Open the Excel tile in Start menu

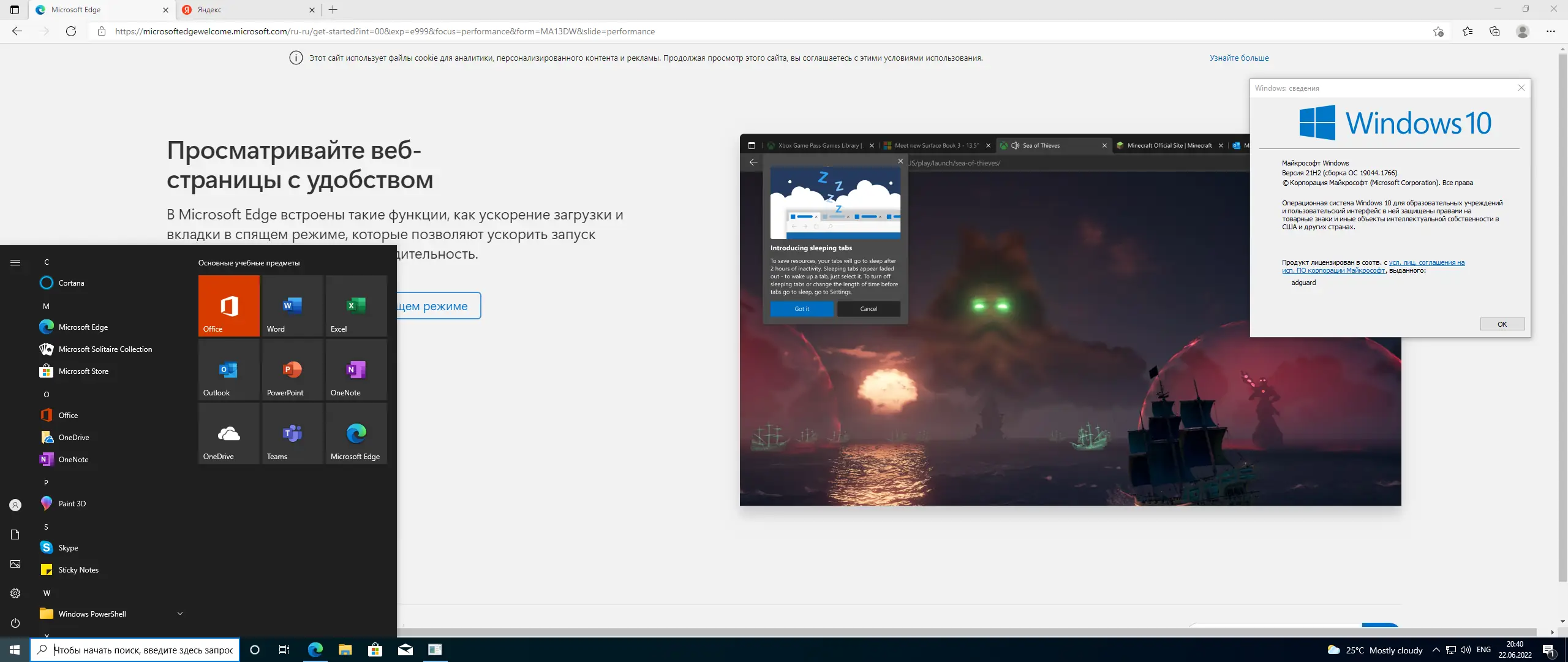coord(356,306)
